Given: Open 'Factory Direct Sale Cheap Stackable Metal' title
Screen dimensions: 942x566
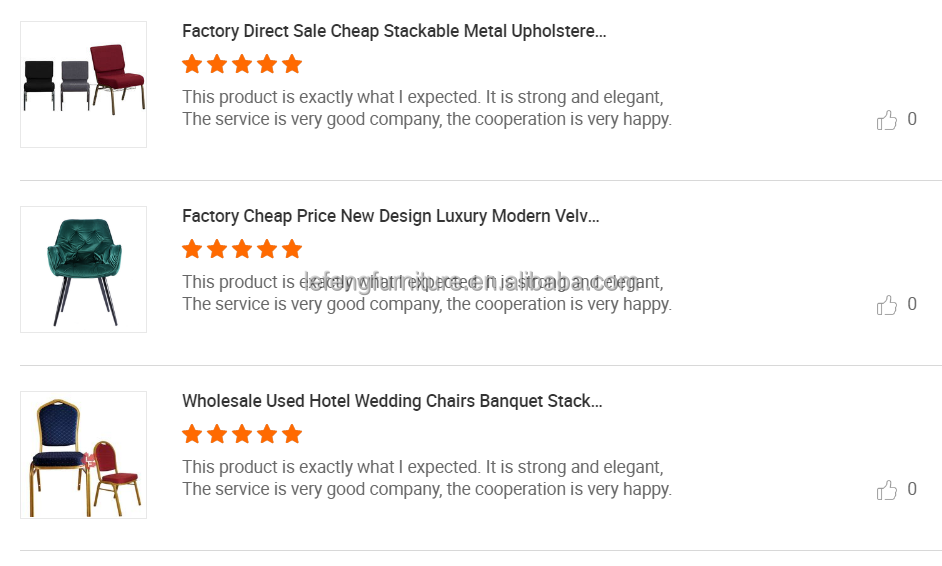Looking at the screenshot, I should 394,31.
